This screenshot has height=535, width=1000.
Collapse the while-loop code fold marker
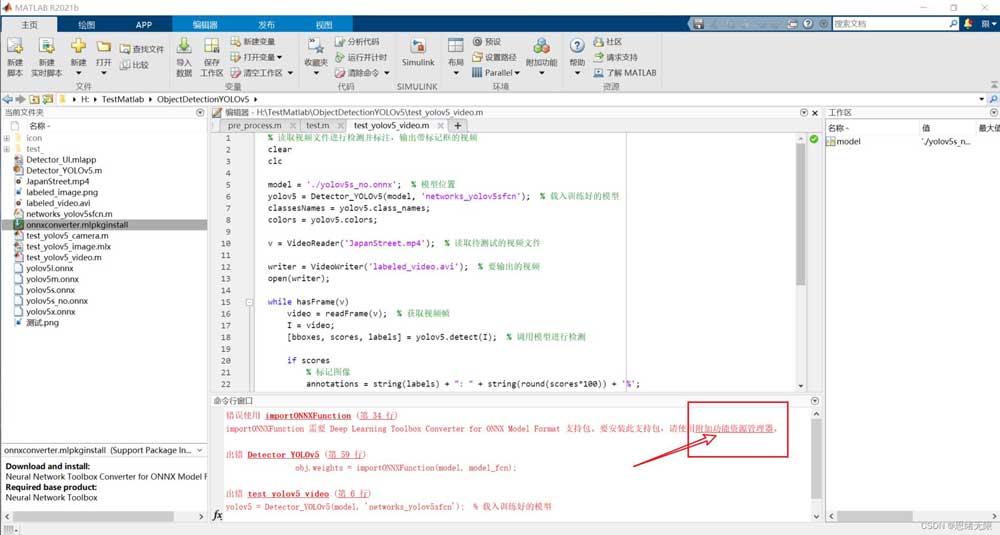[x=250, y=302]
